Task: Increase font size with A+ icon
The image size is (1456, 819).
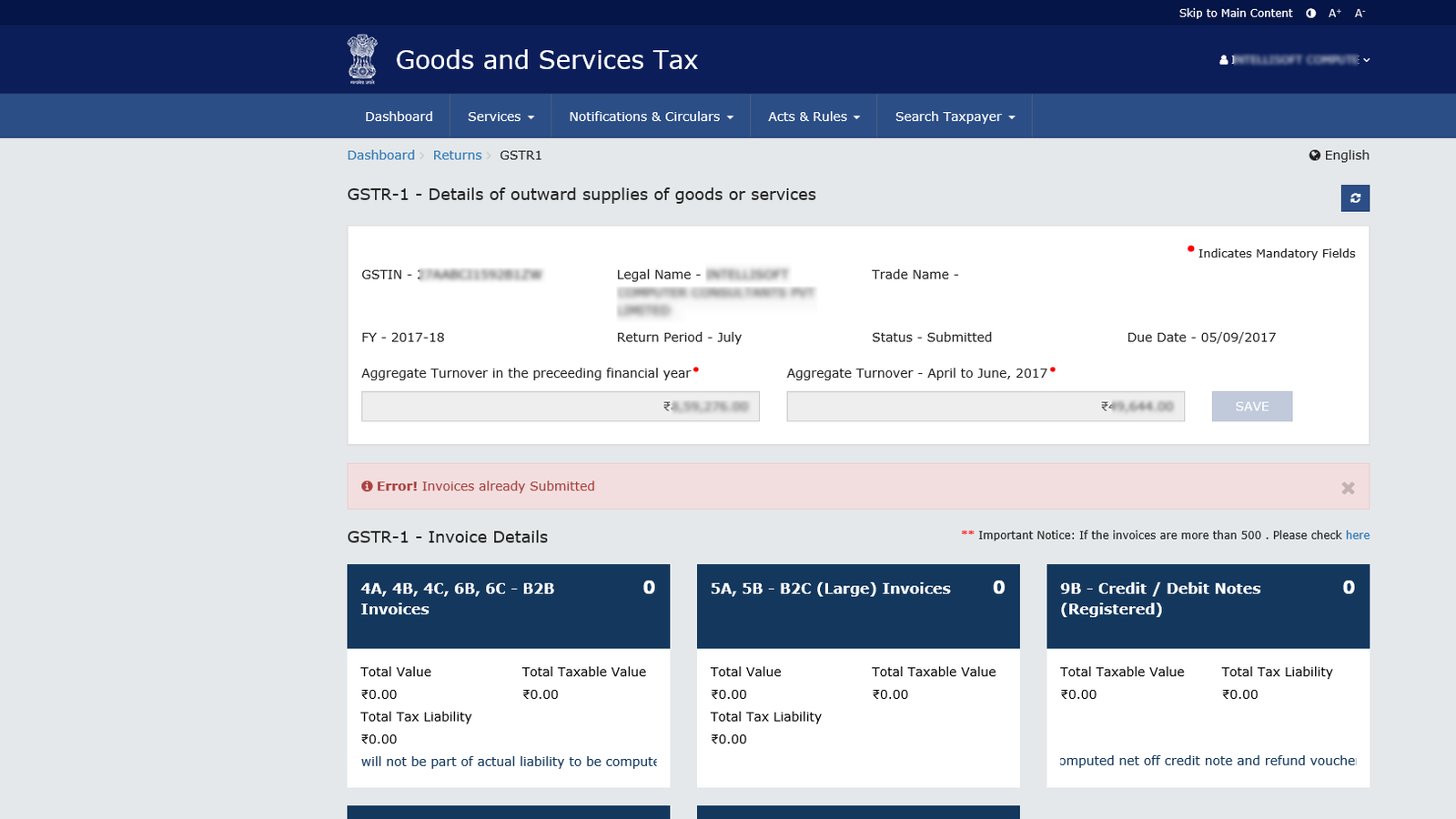Action: (x=1334, y=13)
